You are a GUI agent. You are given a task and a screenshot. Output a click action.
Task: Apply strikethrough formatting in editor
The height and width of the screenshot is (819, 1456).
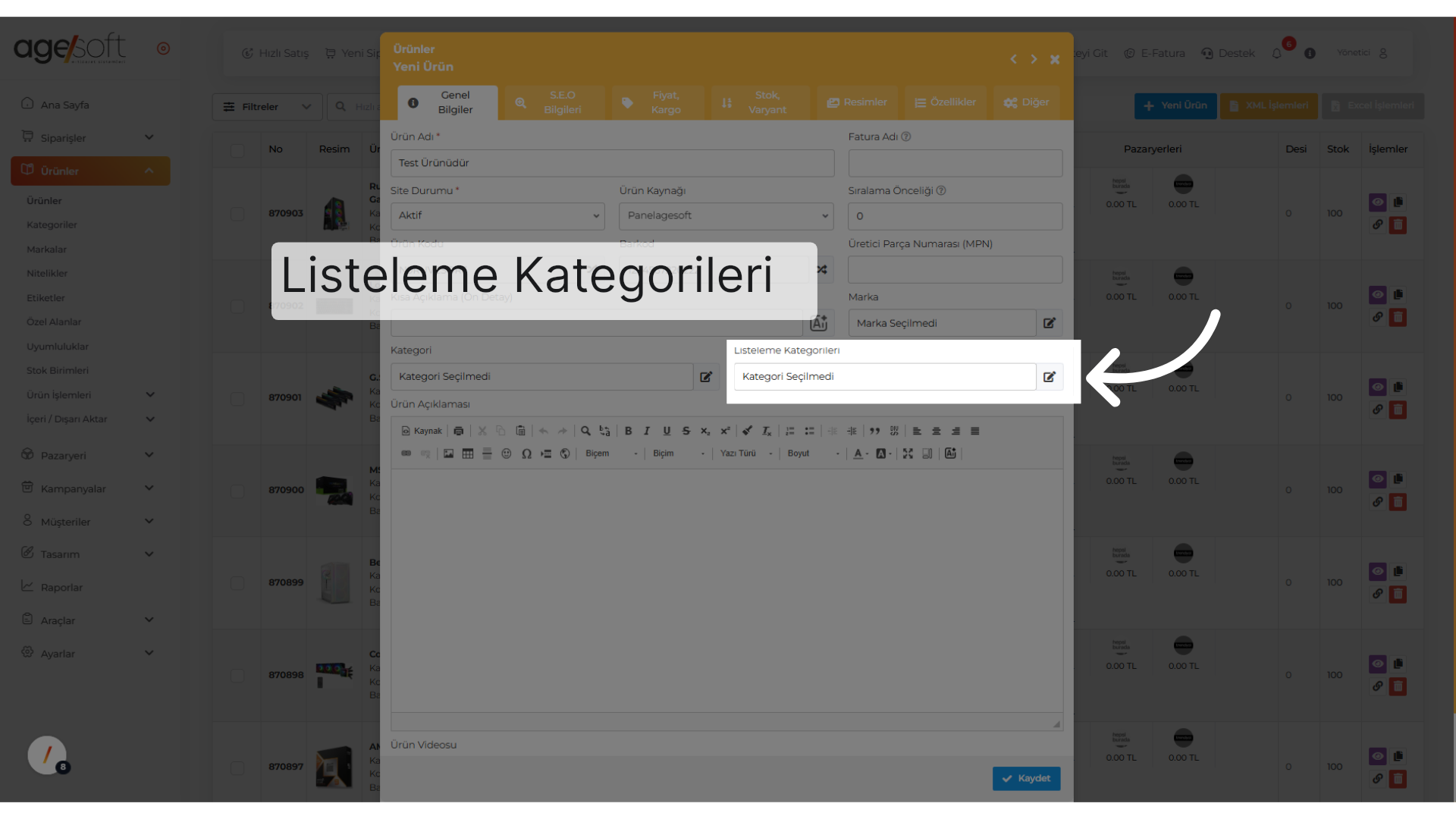[686, 431]
